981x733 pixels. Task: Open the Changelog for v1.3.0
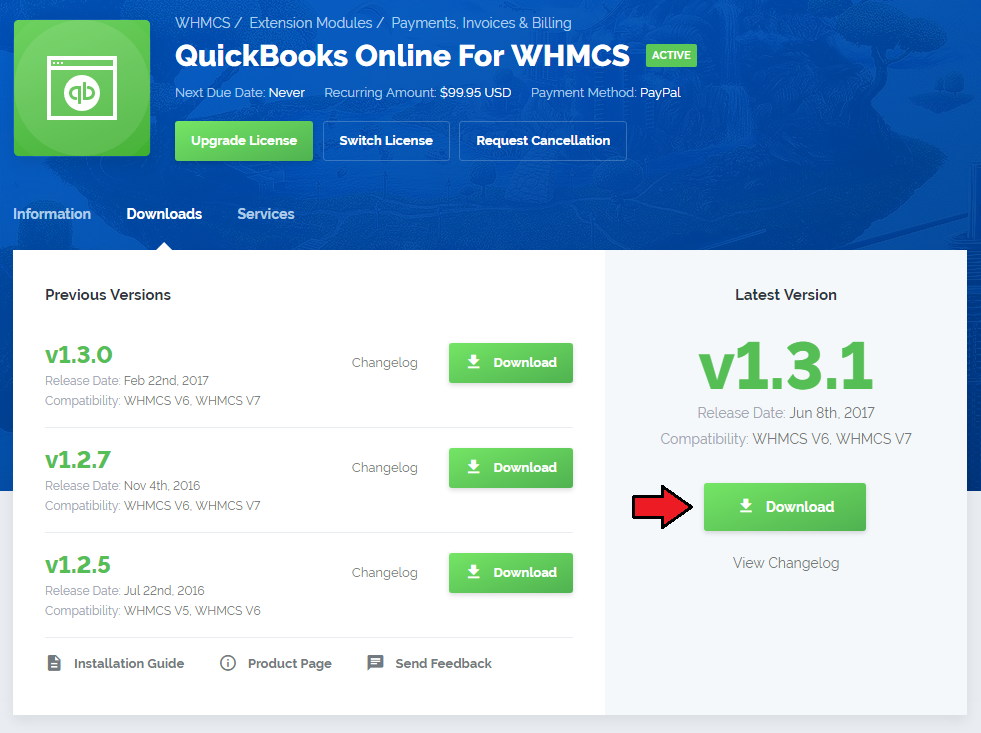point(384,363)
